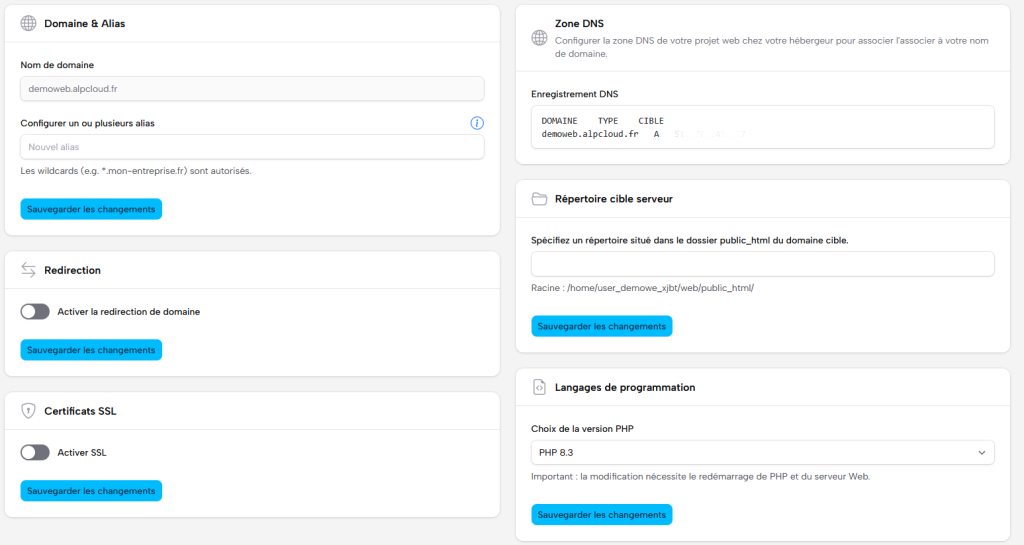Image resolution: width=1024 pixels, height=545 pixels.
Task: Click the code file icon for Langages de programmation
Action: (x=539, y=387)
